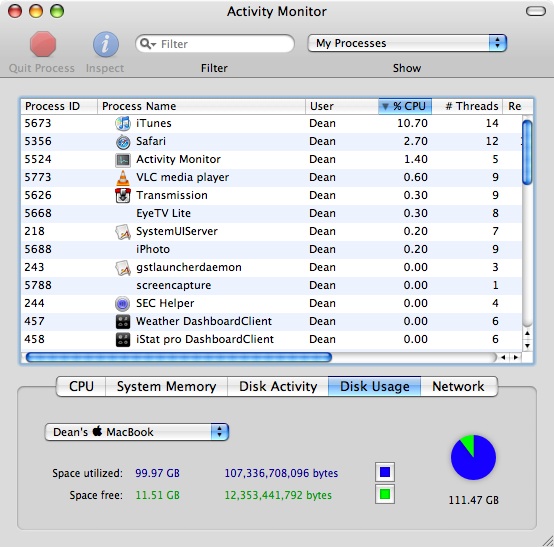This screenshot has width=554, height=547.
Task: Select the iPhoto process row
Action: pos(271,249)
